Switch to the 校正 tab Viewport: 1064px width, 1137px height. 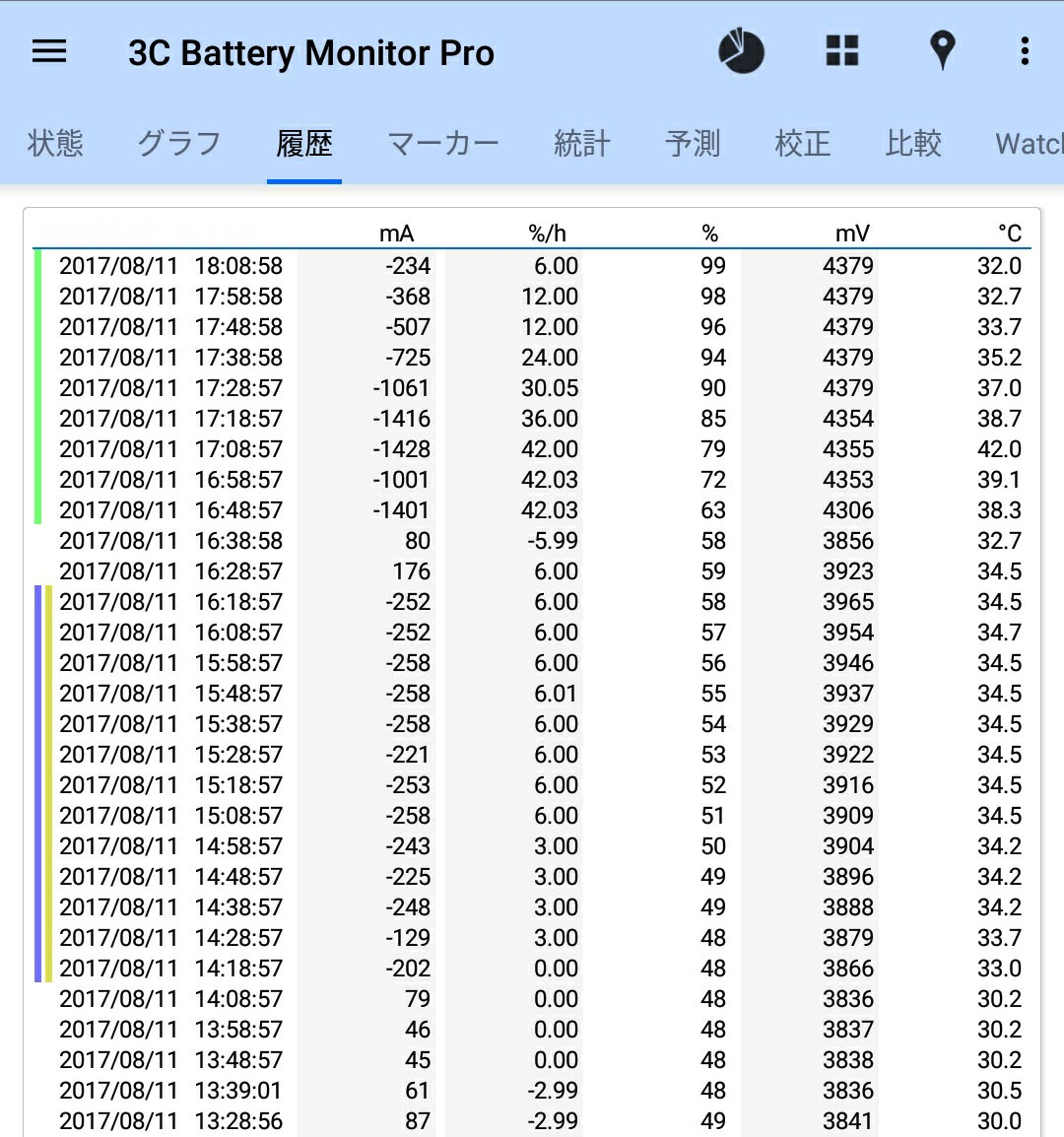click(x=802, y=143)
